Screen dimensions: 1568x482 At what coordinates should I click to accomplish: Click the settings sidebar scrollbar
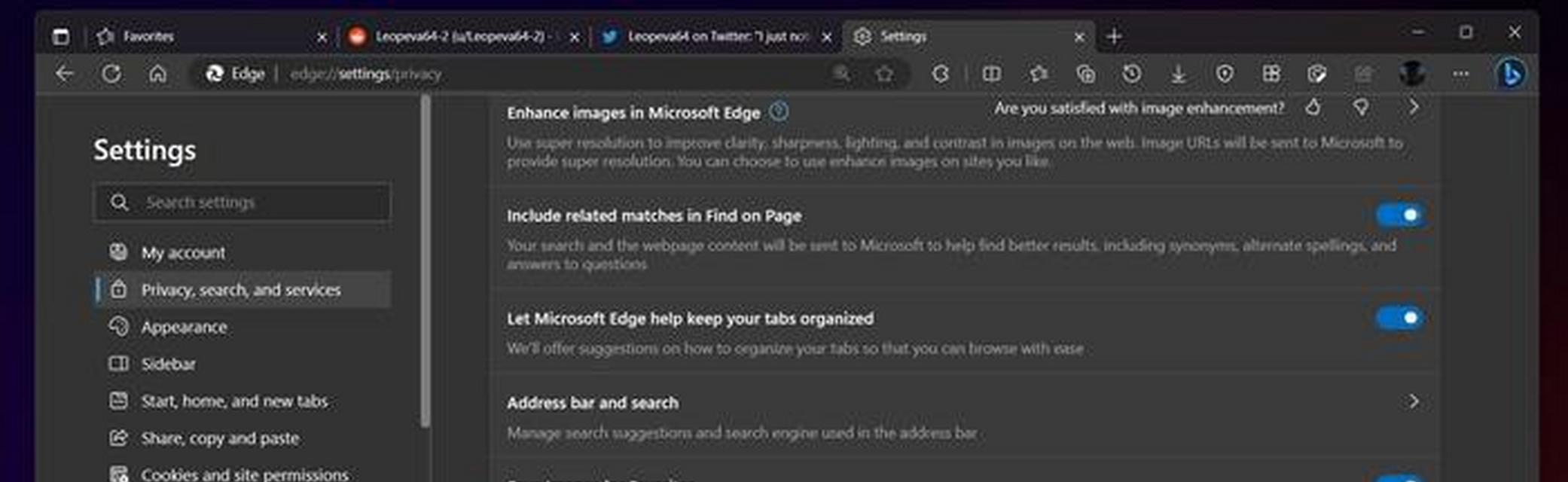click(426, 261)
